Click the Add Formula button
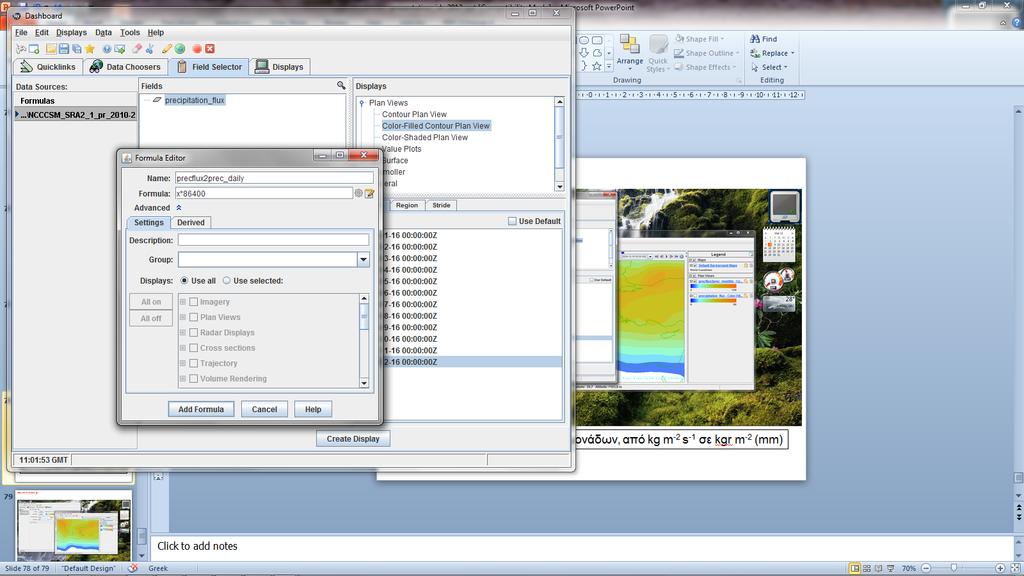Screen dimensions: 1024x576 (x=201, y=409)
